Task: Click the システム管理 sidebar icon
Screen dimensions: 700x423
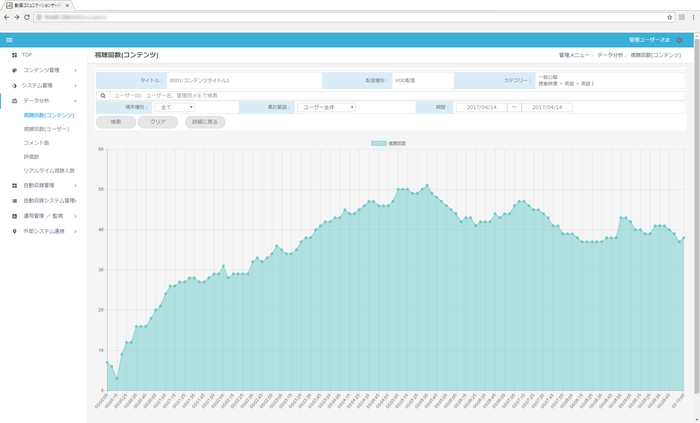Action: tap(13, 86)
